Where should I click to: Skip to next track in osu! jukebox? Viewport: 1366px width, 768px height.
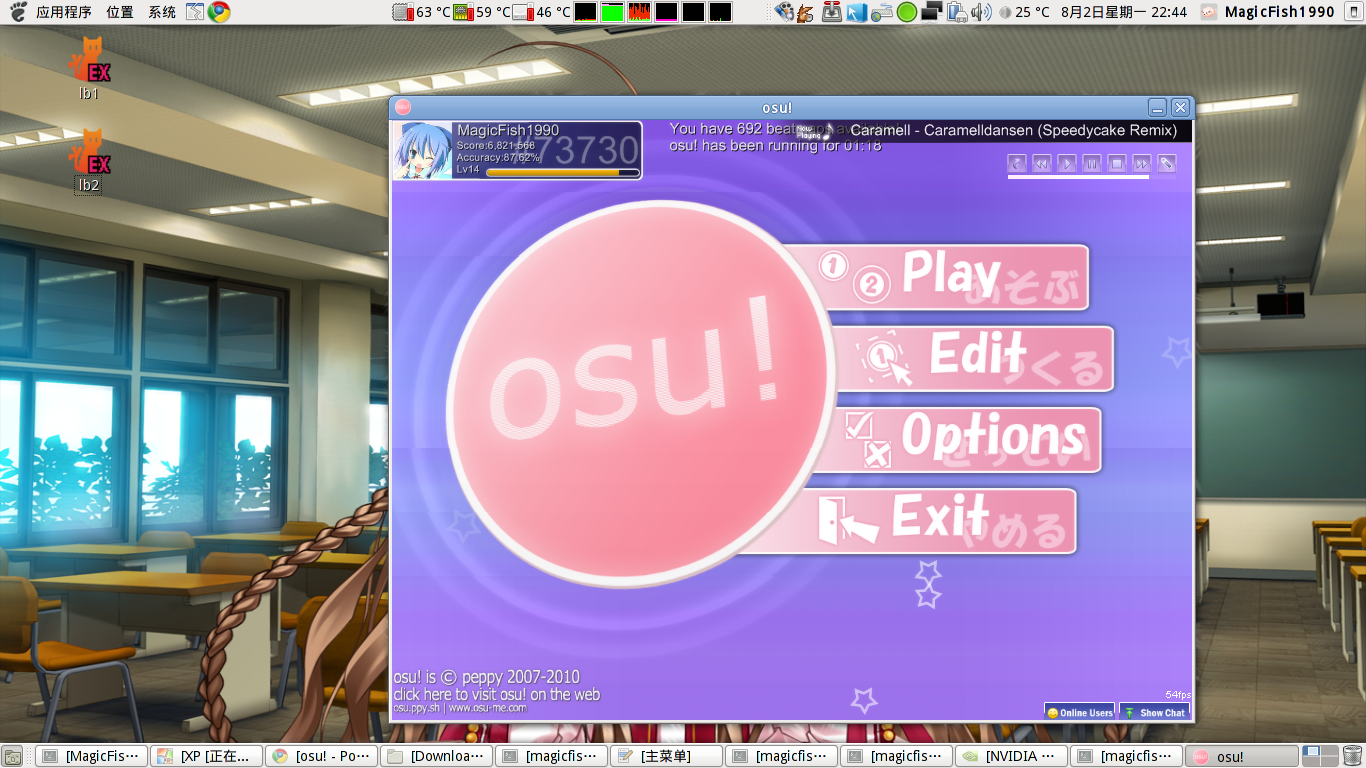[x=1142, y=163]
